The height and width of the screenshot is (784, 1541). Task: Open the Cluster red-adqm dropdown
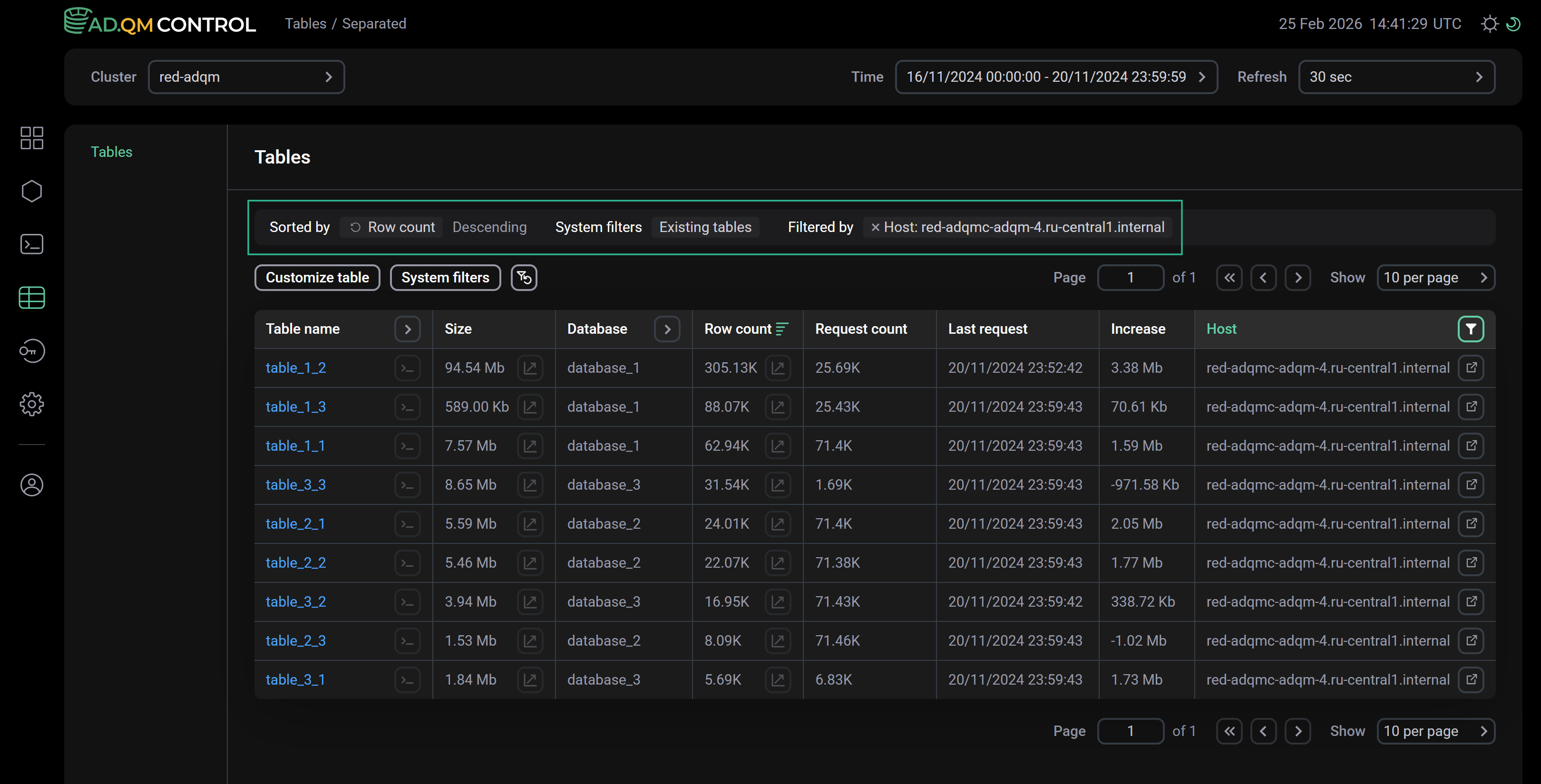tap(246, 77)
